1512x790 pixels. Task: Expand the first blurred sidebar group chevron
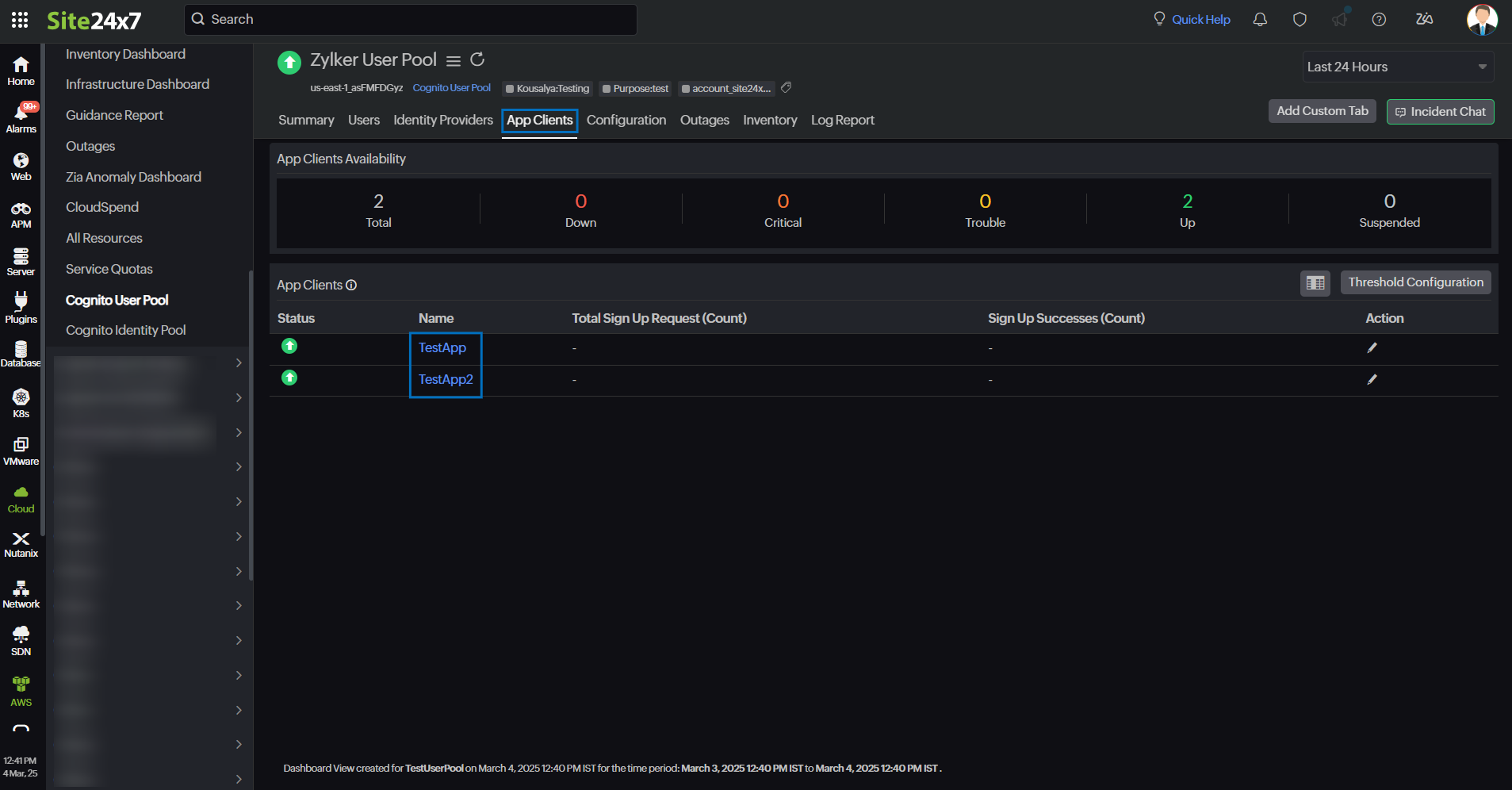pos(239,362)
